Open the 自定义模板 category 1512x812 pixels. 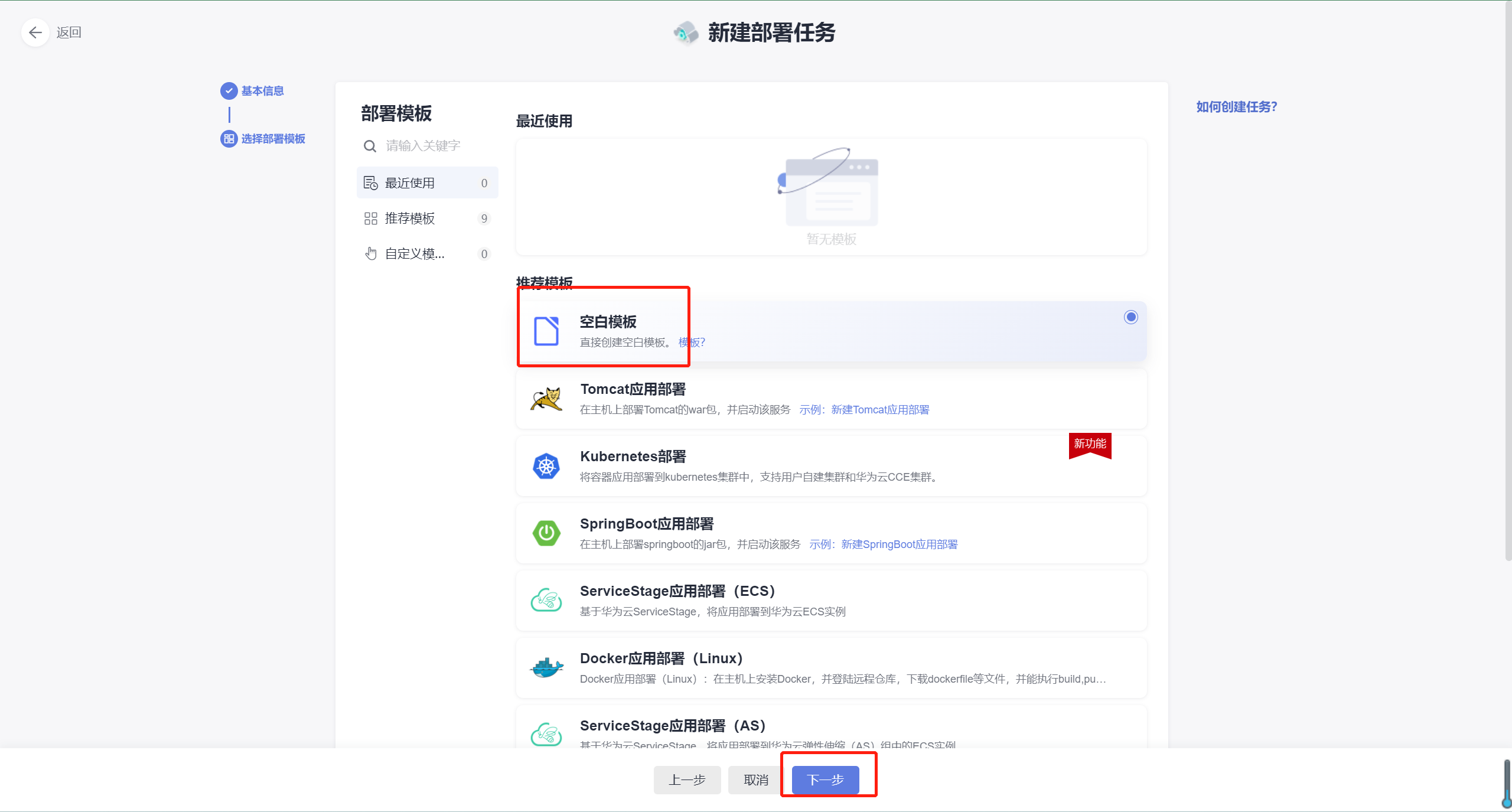click(x=427, y=254)
